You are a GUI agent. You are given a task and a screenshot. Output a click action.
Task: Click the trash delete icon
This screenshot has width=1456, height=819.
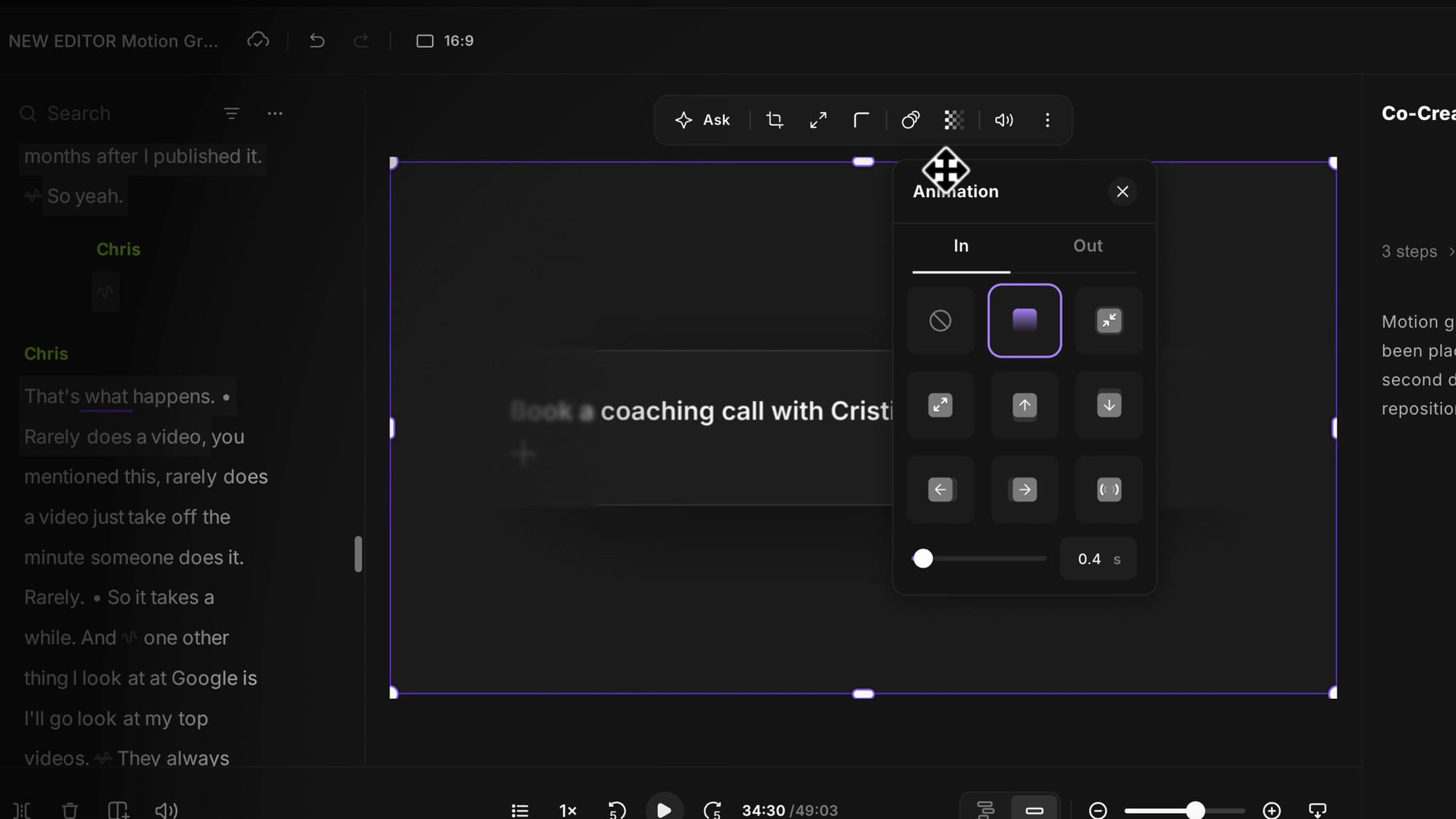pyautogui.click(x=70, y=810)
